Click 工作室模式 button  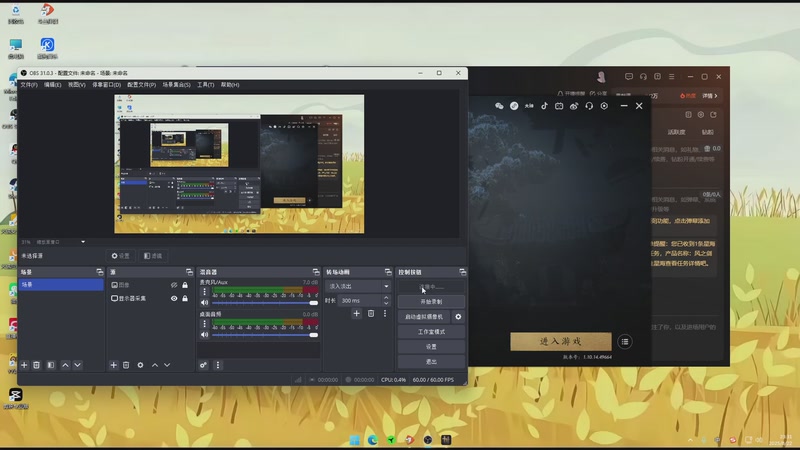coord(431,332)
